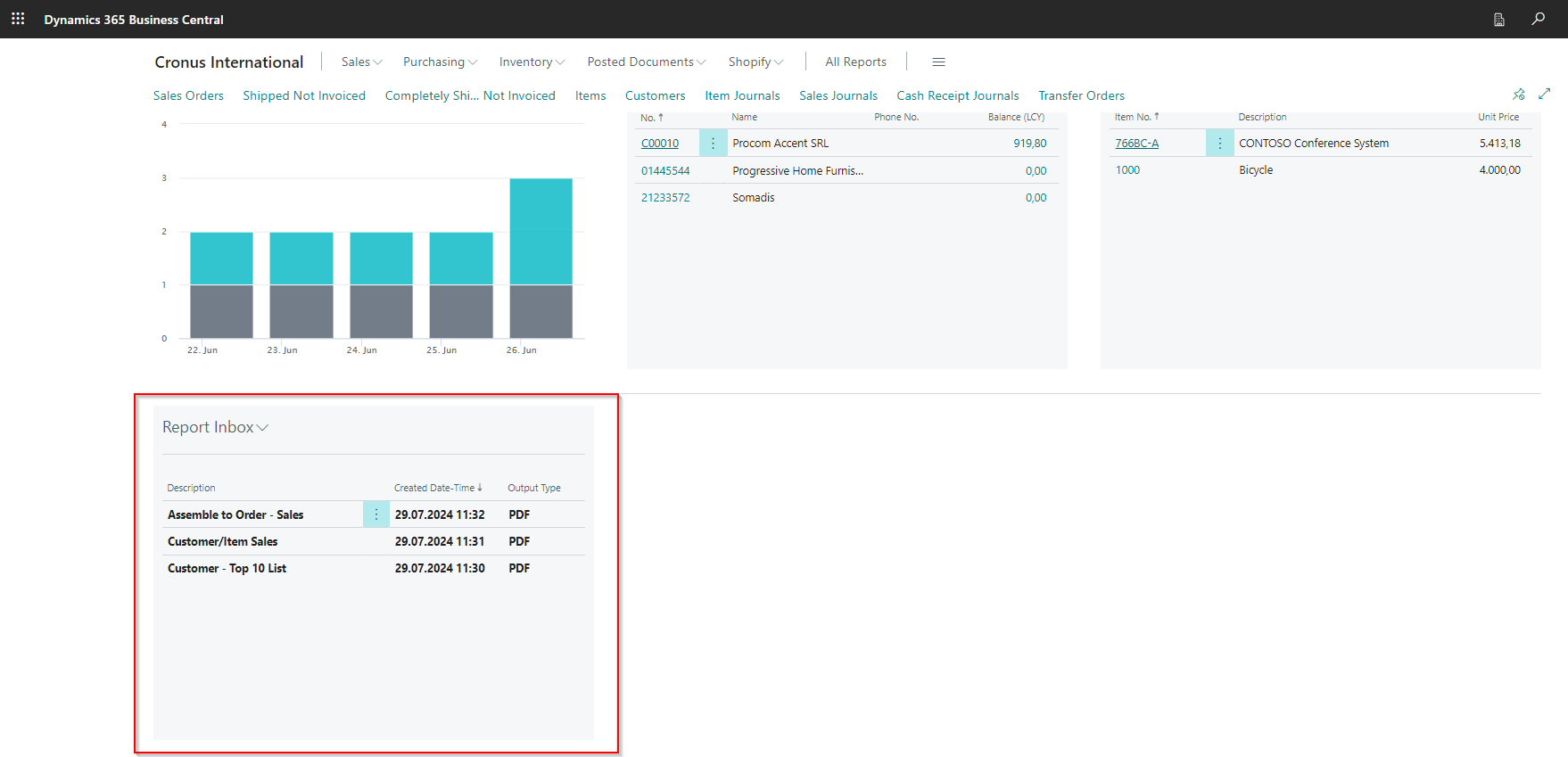Screen dimensions: 1568x757
Task: Open customer number C00010
Action: tap(660, 144)
